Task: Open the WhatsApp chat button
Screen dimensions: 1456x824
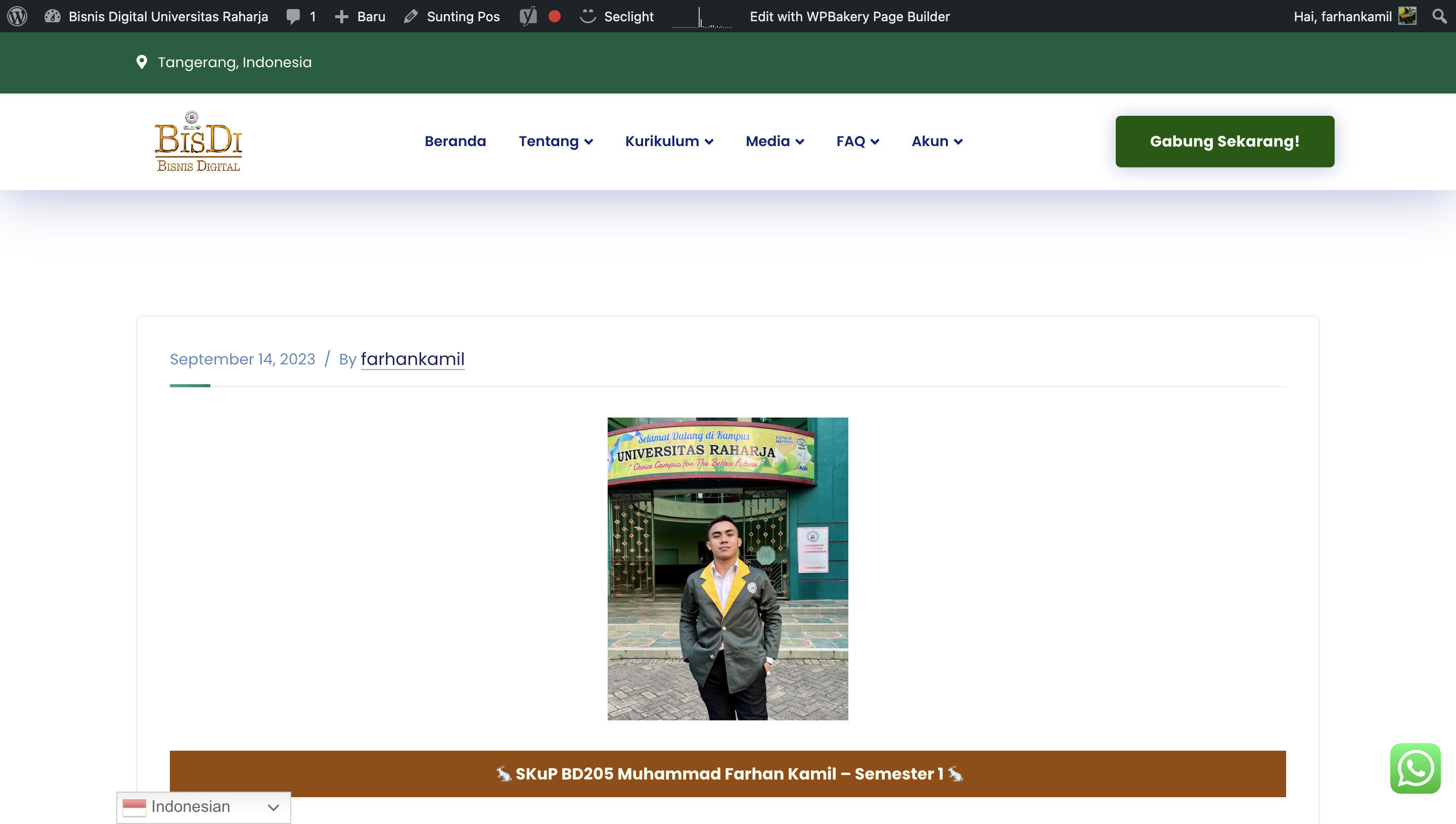Action: [1415, 768]
